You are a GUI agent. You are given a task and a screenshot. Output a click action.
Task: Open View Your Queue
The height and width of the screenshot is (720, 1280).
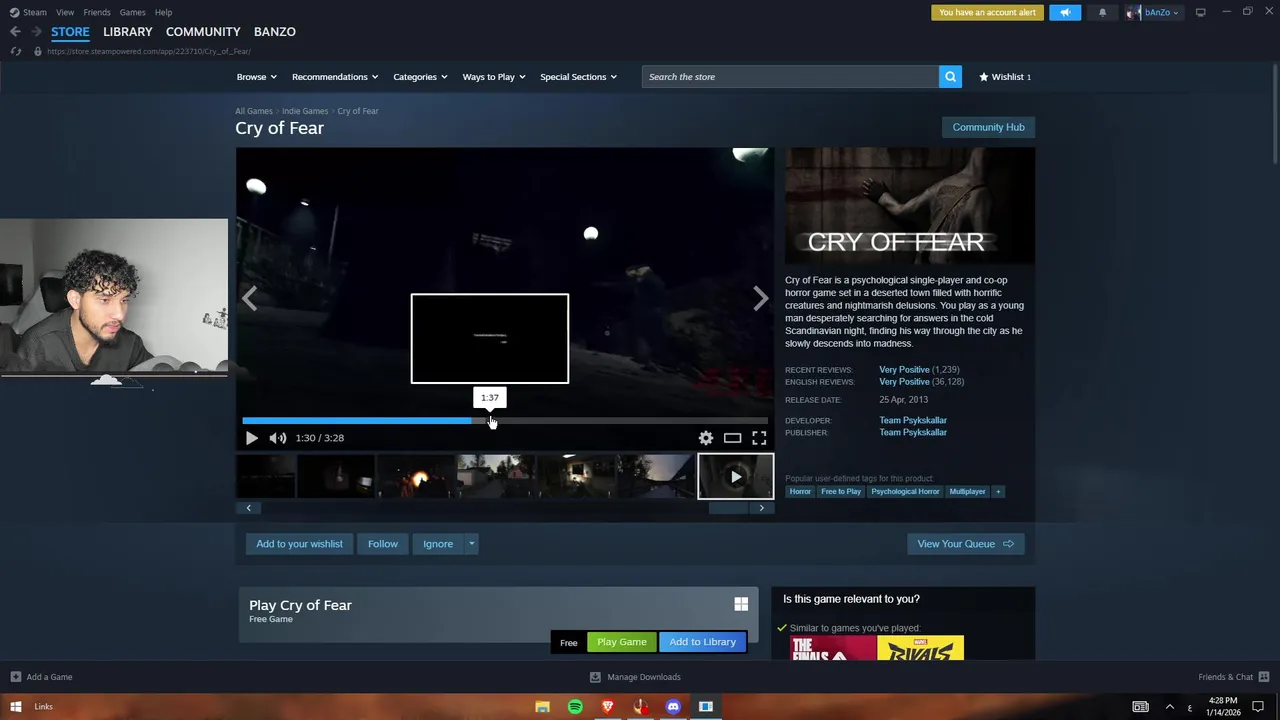coord(965,544)
